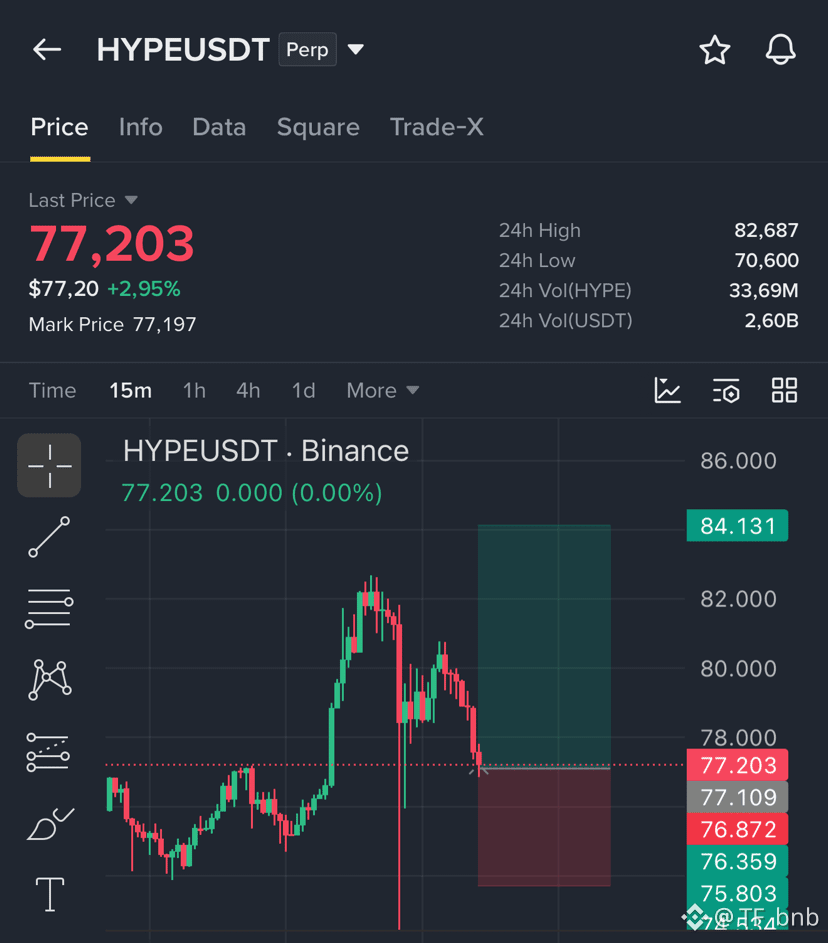The width and height of the screenshot is (828, 943).
Task: Click the 24h Vol(HYPE) value 33,69M
Action: [764, 290]
